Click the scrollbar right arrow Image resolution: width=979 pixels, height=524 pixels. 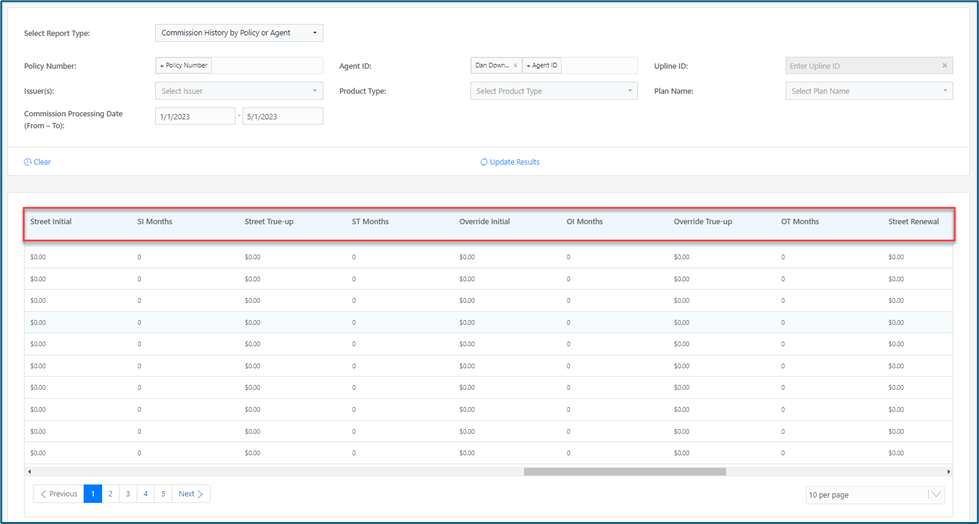coord(948,472)
